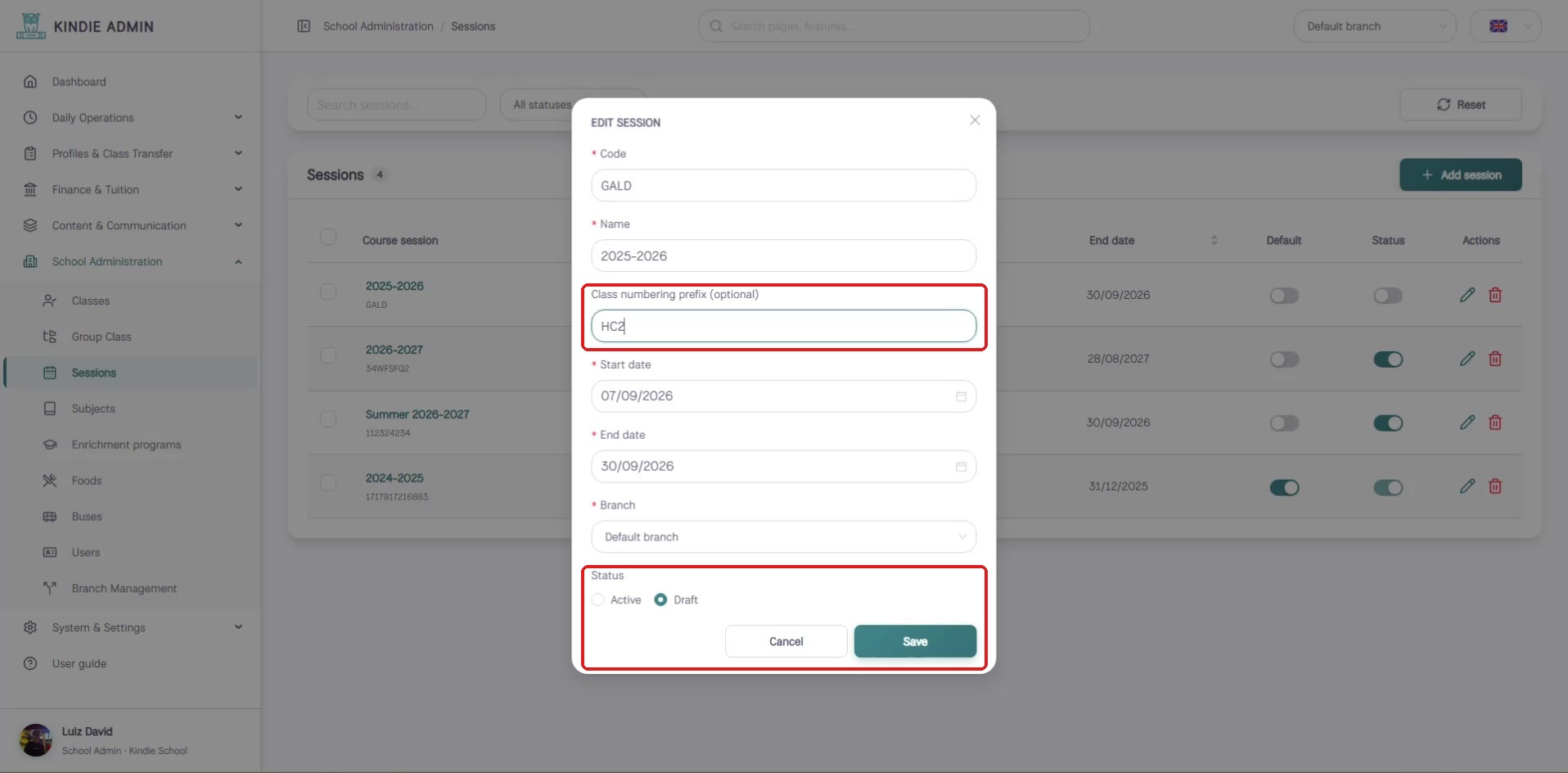Open Default branch selector in top bar
This screenshot has height=773, width=1568.
click(x=1375, y=26)
